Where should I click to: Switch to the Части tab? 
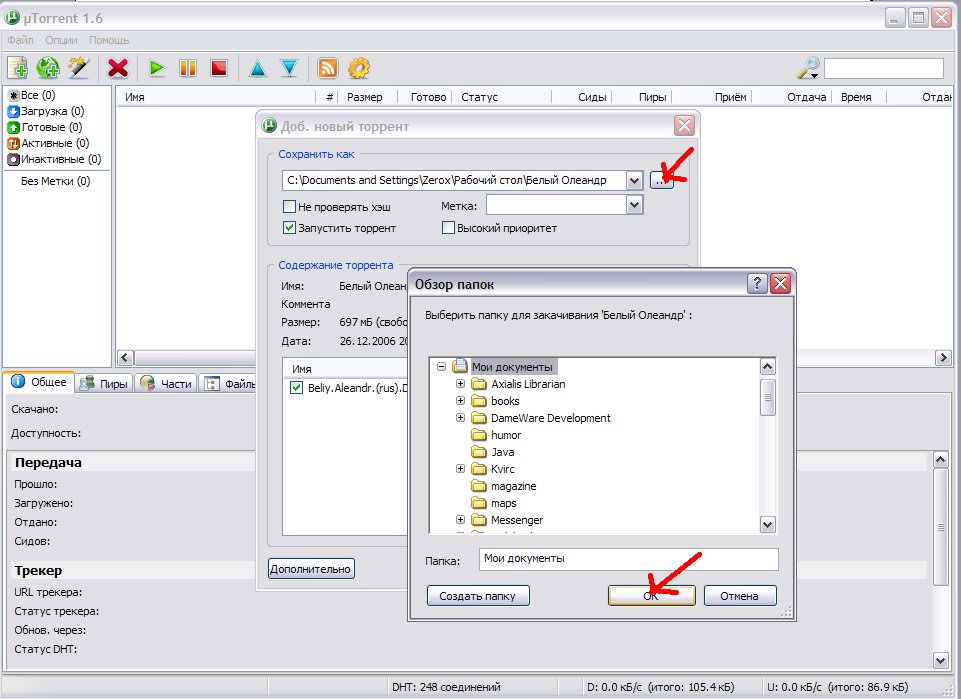coord(166,384)
